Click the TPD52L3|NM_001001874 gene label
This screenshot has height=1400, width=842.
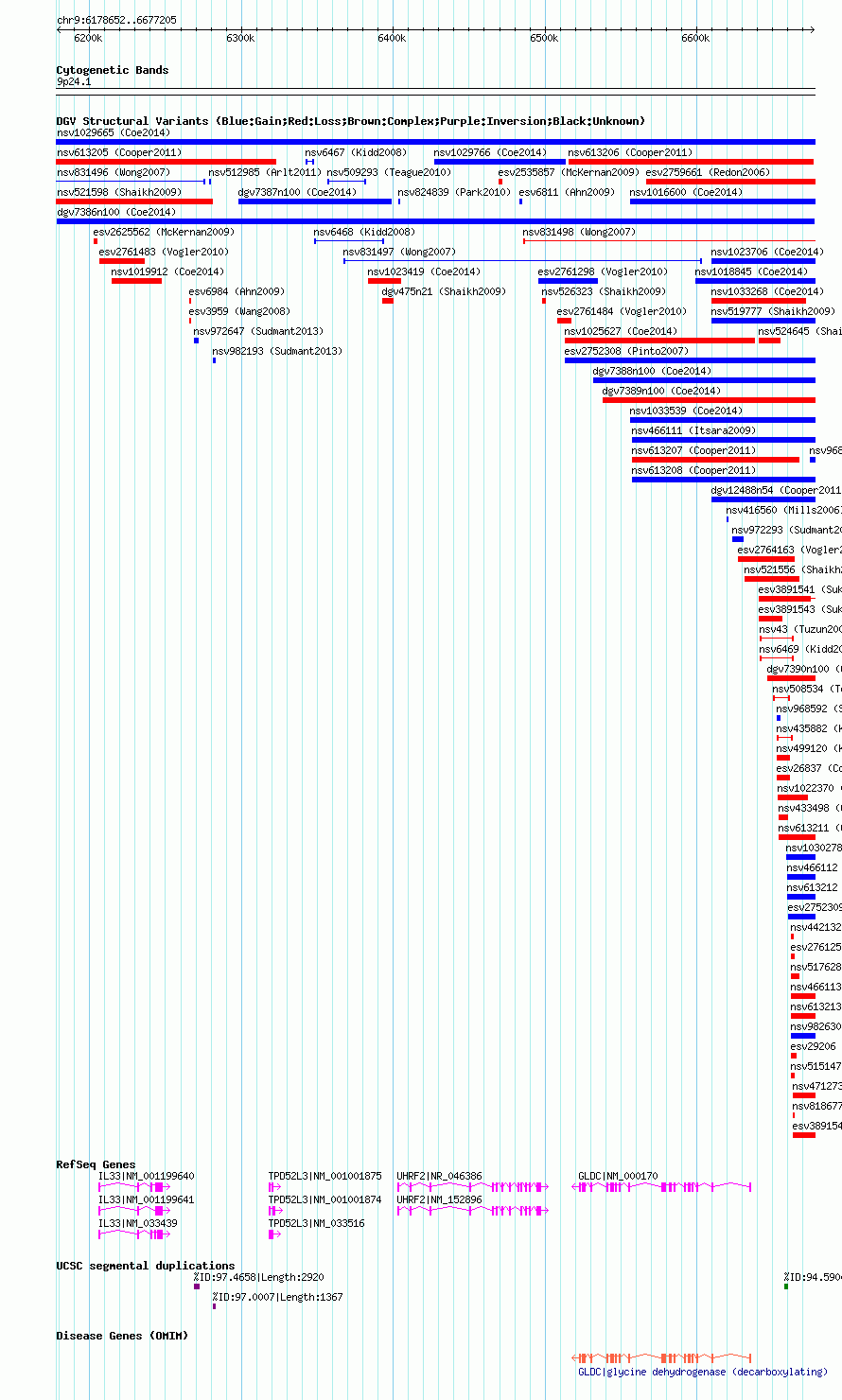325,1199
